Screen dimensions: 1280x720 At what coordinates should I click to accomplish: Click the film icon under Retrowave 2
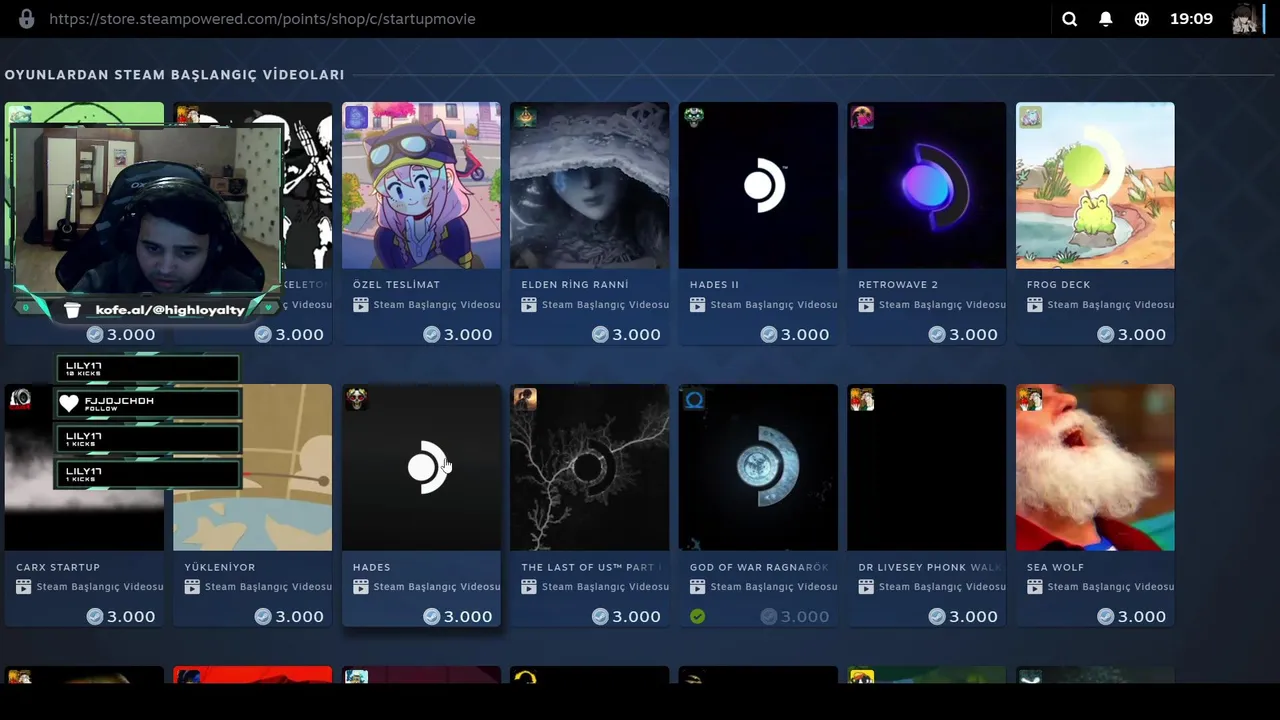866,305
